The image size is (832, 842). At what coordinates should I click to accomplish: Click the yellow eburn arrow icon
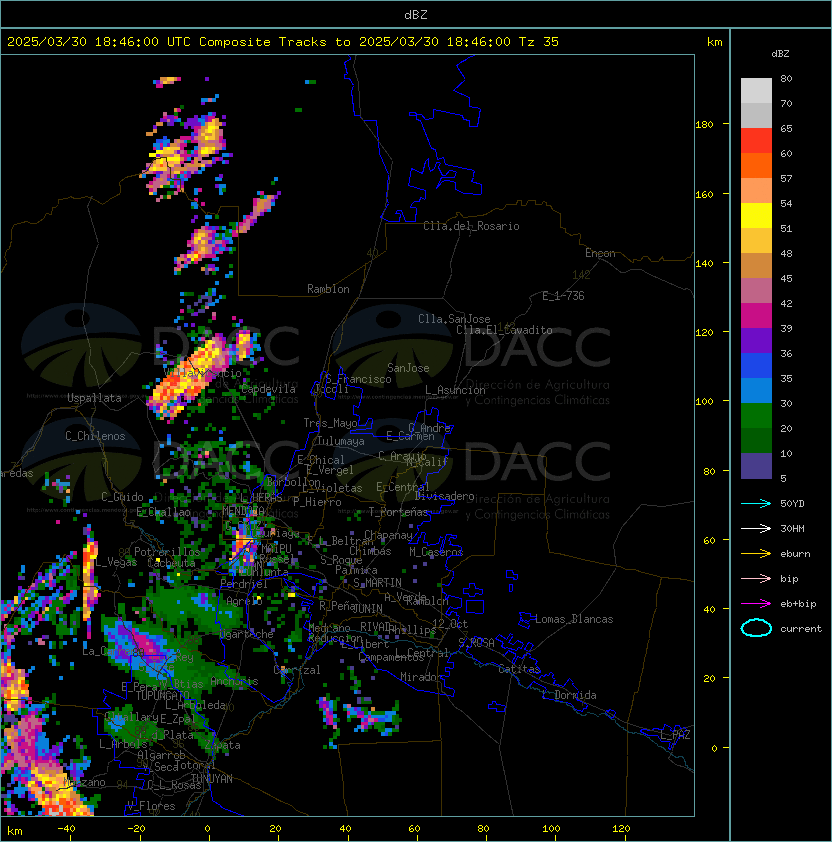pos(756,554)
